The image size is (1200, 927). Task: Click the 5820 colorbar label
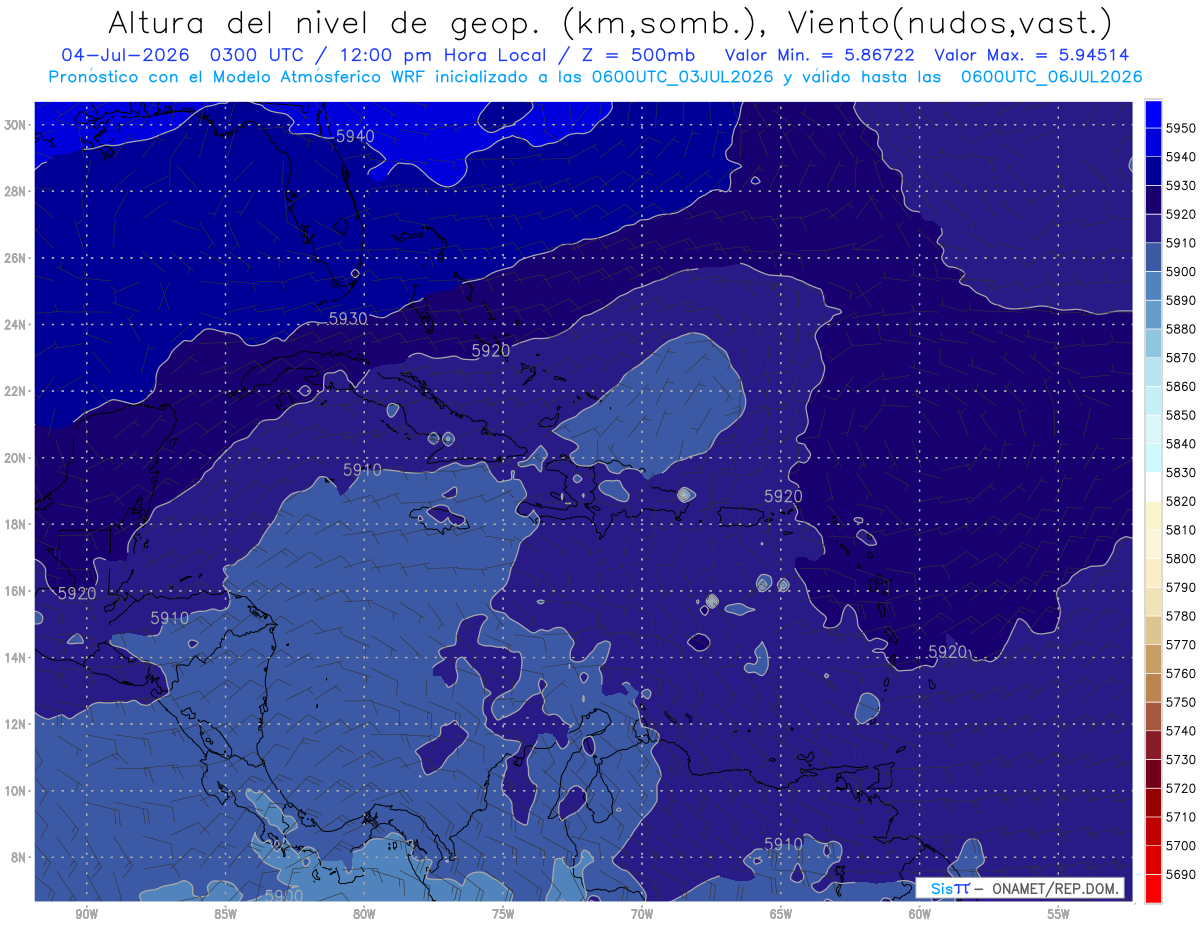click(1181, 501)
